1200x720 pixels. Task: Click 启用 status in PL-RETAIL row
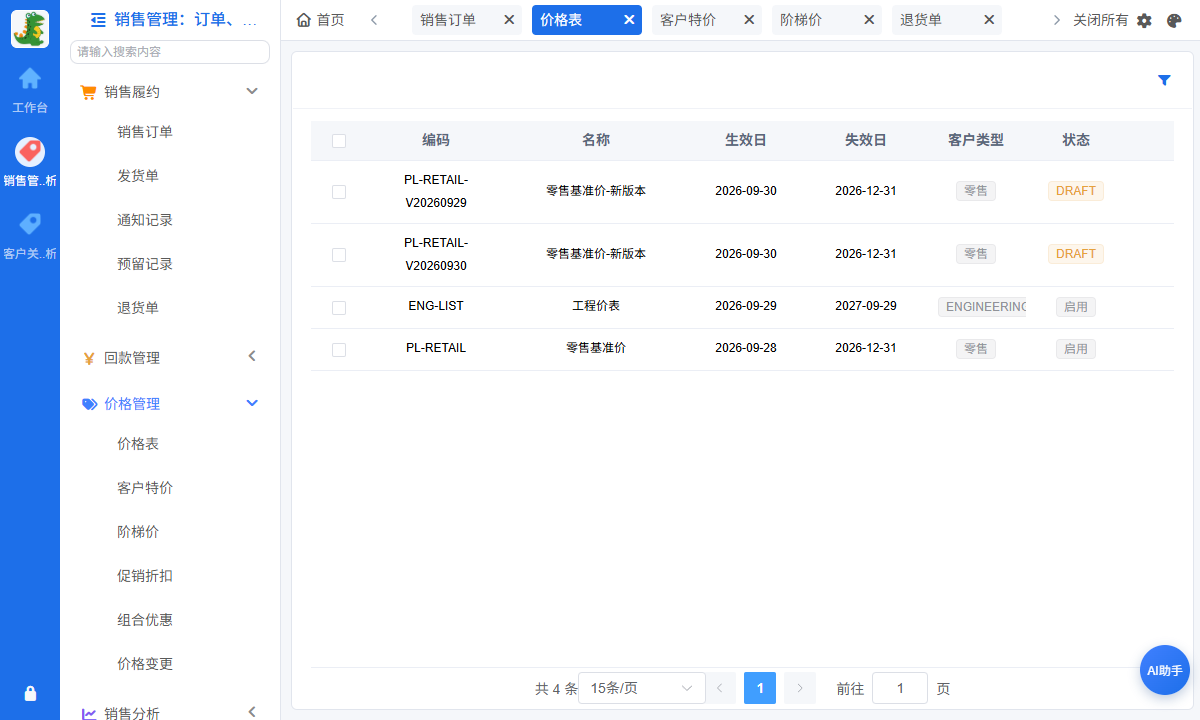[x=1076, y=349]
